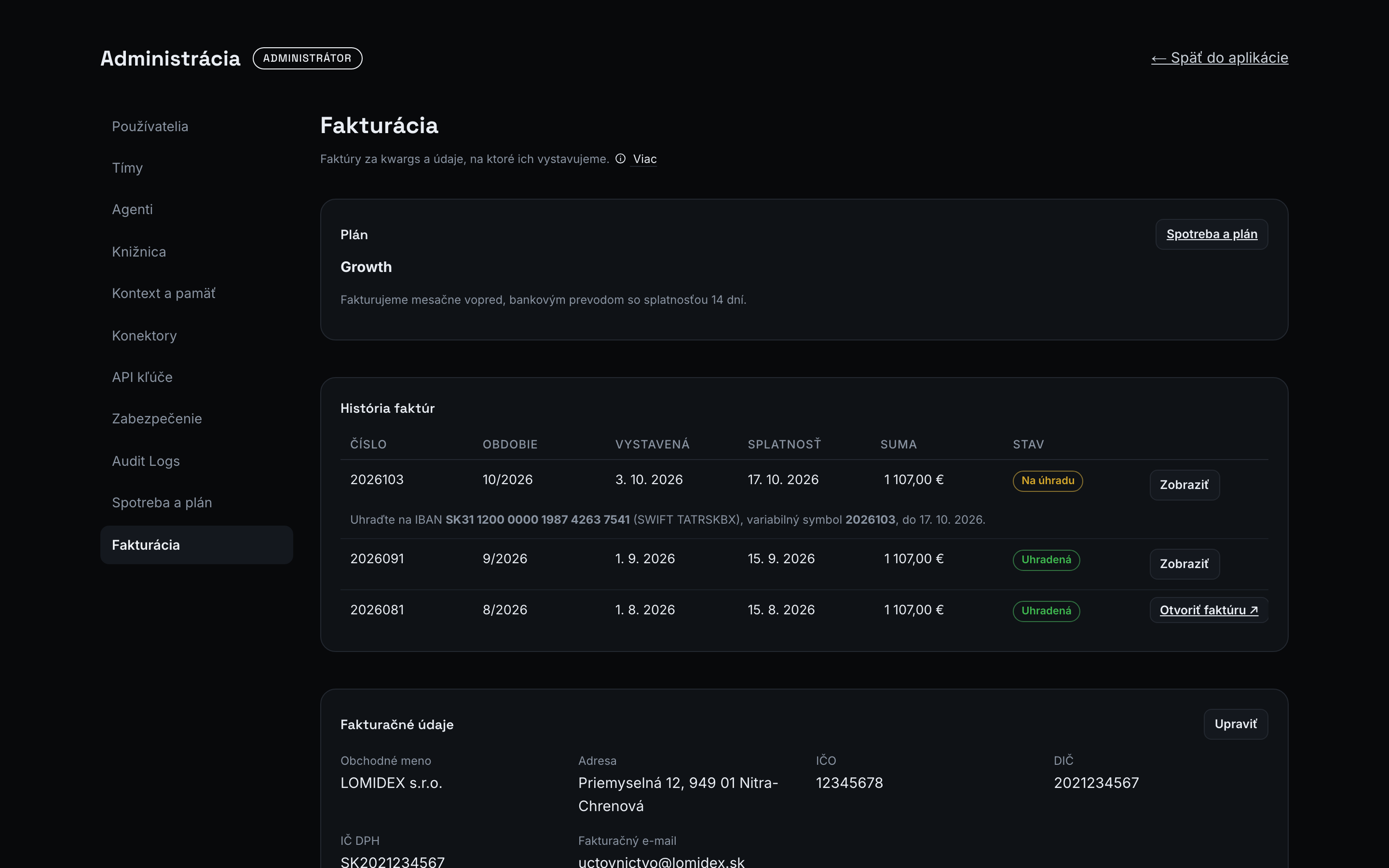Select Konektory in the sidebar

pos(196,335)
